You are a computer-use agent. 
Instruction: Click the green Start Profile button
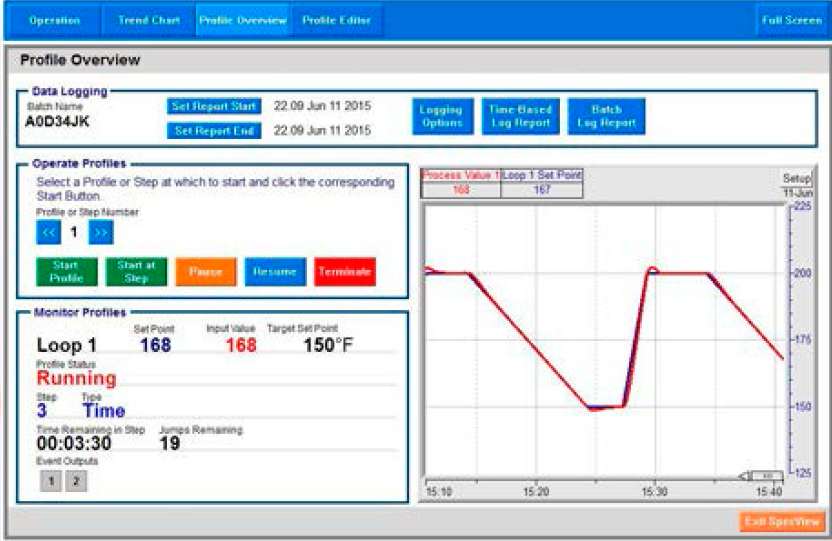click(x=67, y=272)
